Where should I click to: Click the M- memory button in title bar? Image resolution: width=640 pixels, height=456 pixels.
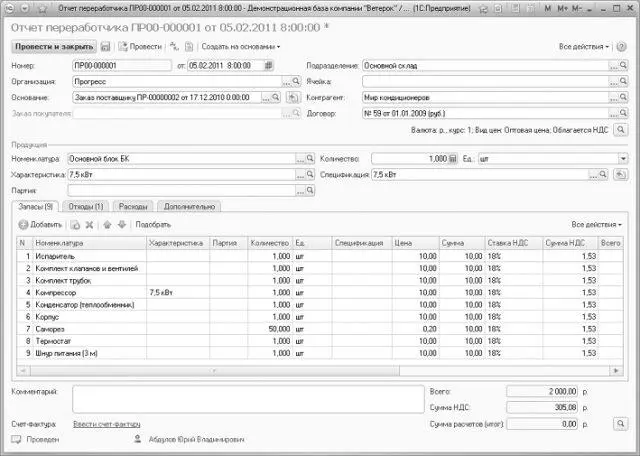576,9
